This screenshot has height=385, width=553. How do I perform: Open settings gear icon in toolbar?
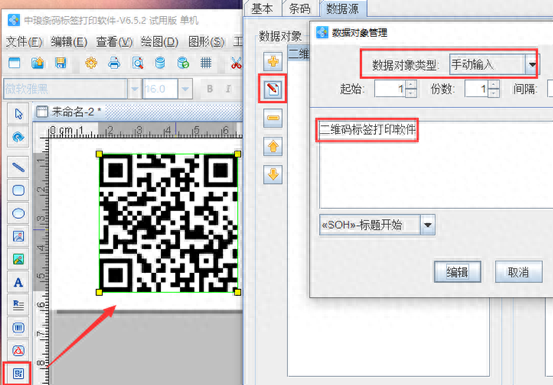point(91,63)
